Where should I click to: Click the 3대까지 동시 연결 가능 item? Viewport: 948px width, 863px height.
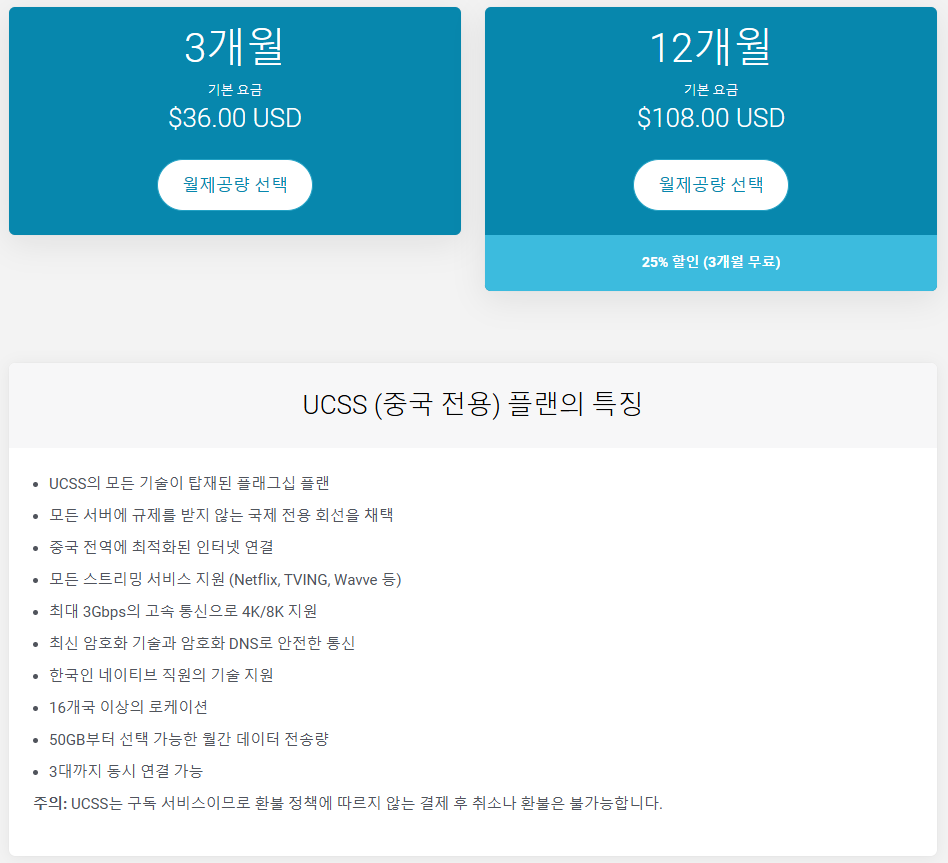(126, 771)
